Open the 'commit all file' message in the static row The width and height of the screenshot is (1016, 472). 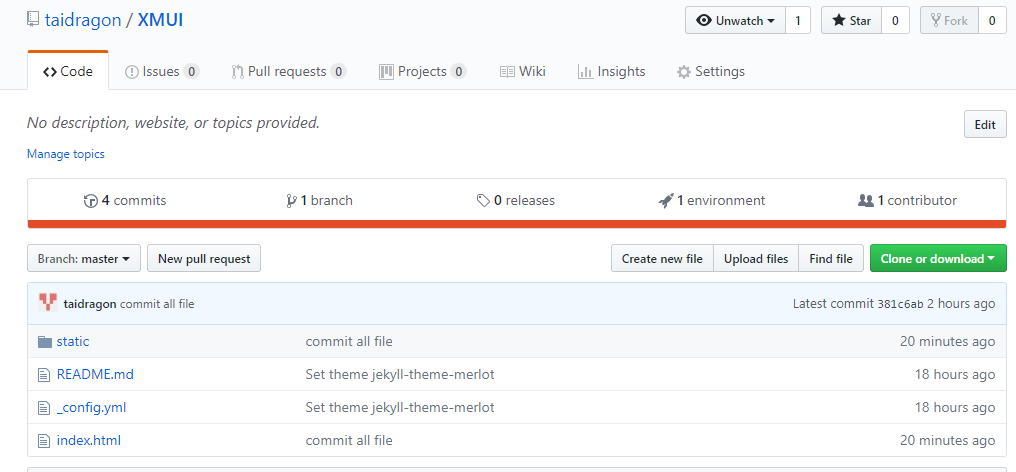(349, 341)
